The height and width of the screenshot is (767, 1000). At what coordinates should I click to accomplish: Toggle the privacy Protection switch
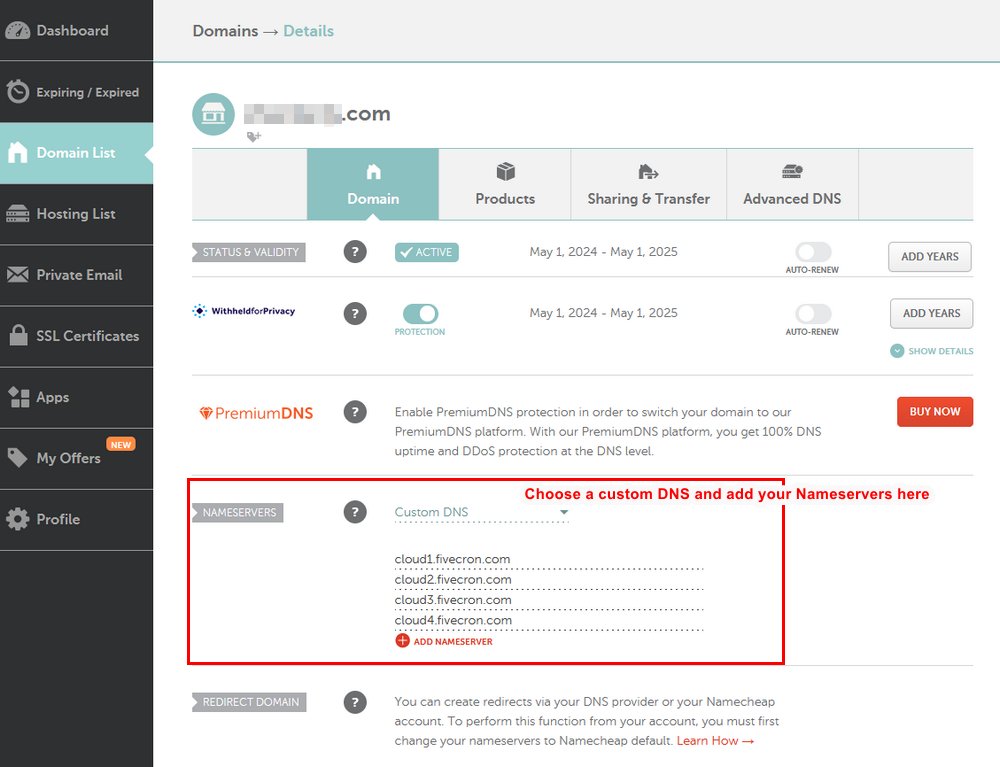[420, 313]
